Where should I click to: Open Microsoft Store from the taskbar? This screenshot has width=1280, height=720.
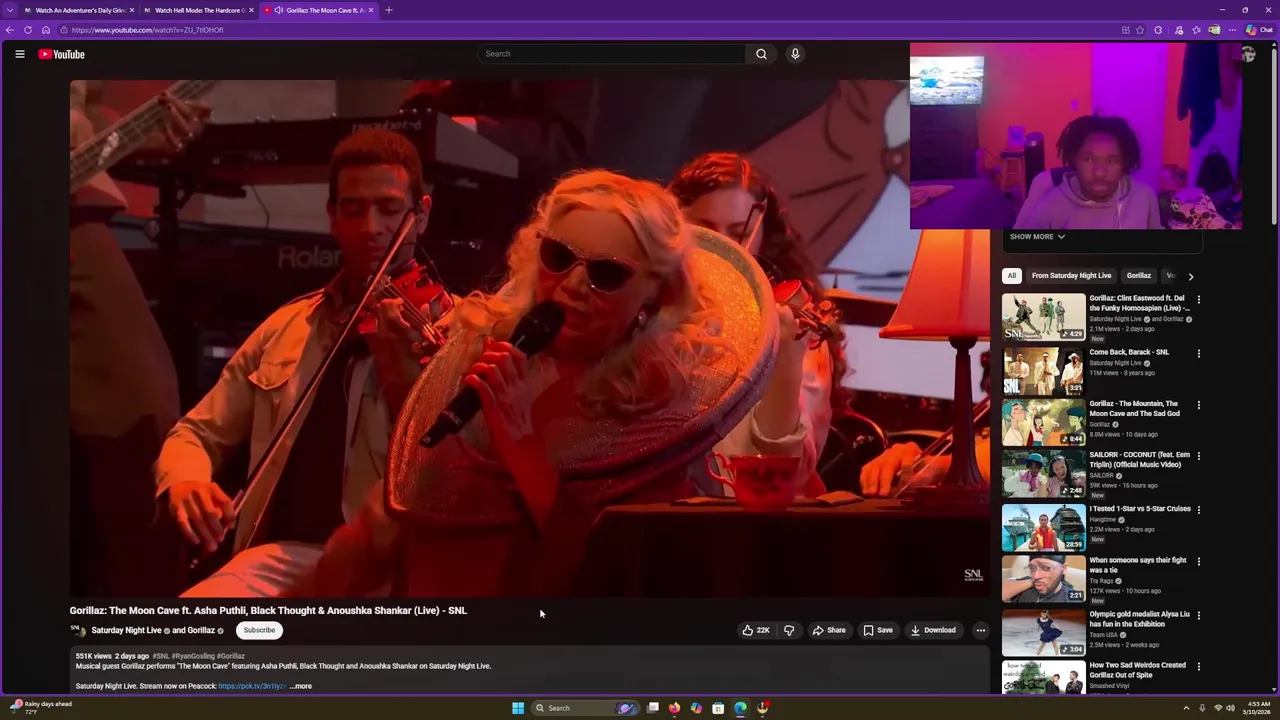click(718, 708)
